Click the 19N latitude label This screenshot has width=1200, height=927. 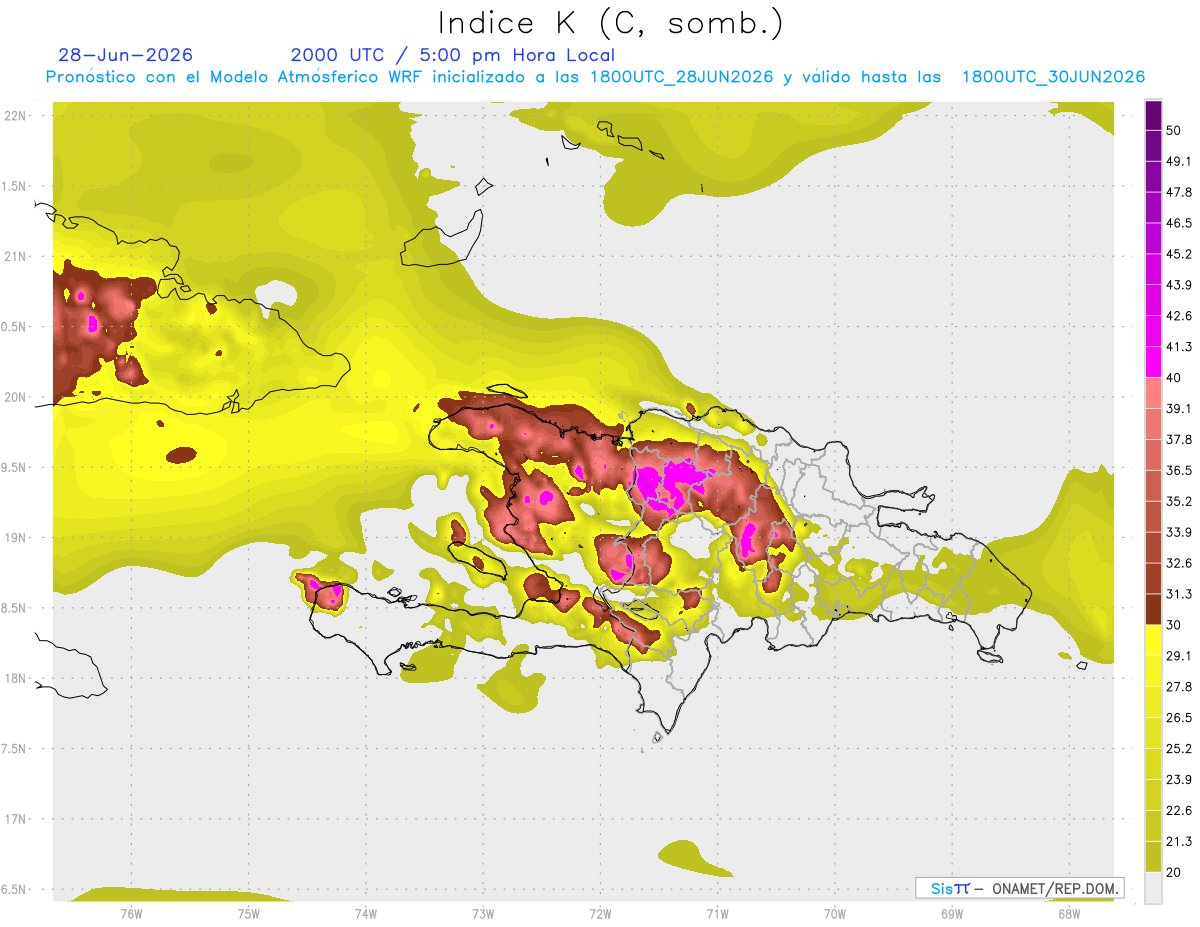16,538
